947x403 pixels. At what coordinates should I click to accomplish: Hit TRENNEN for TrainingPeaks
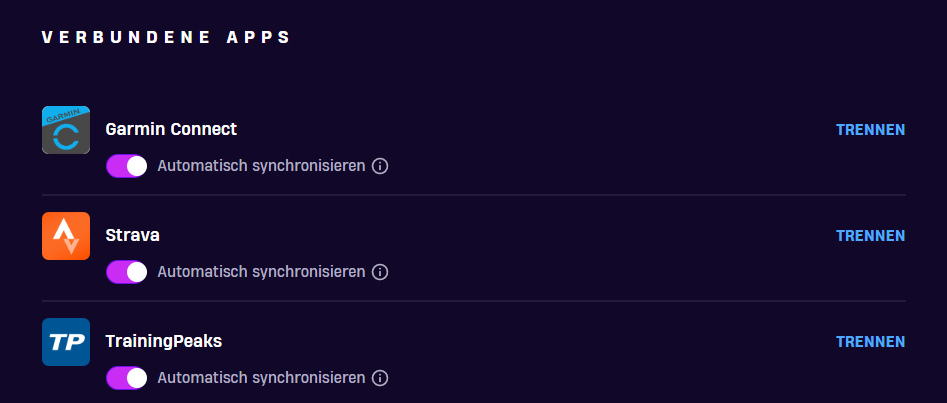tap(870, 342)
